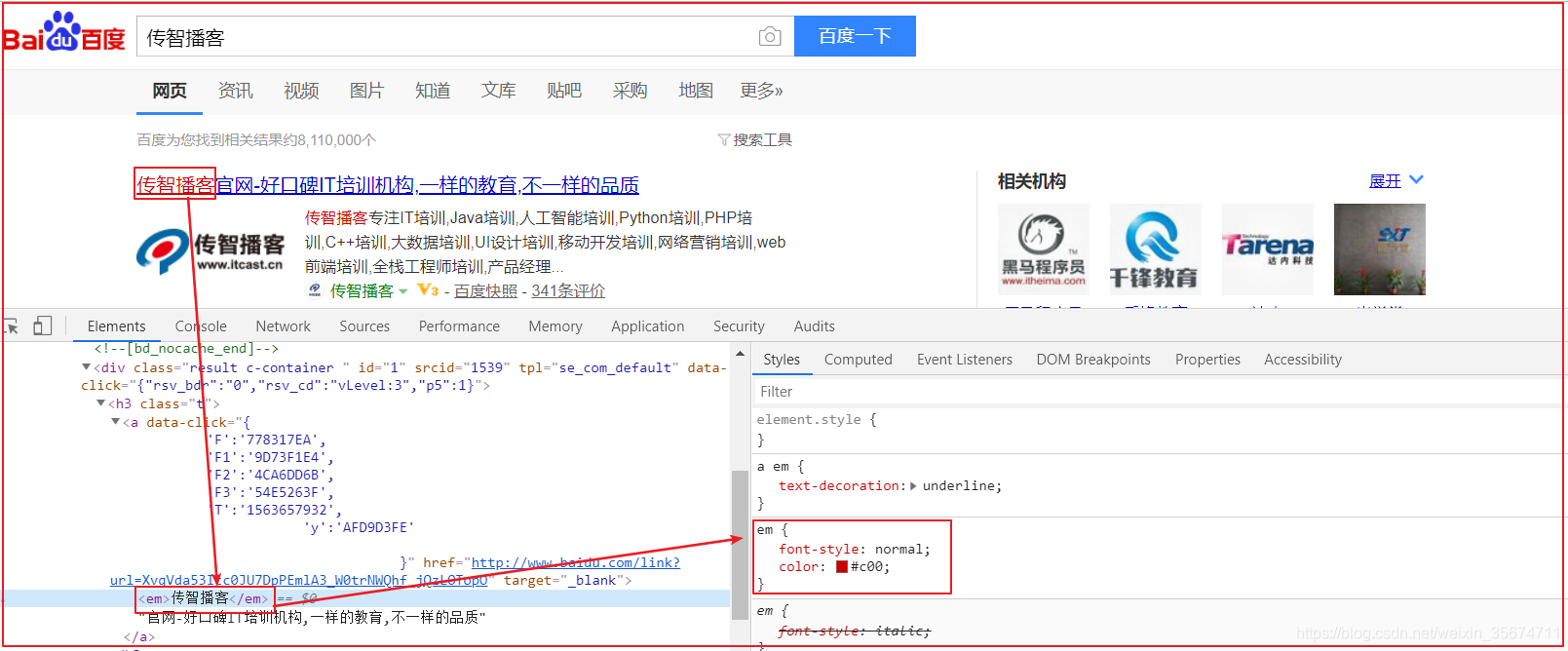Switch to the 视频 tab
The height and width of the screenshot is (651, 1568).
click(x=301, y=91)
